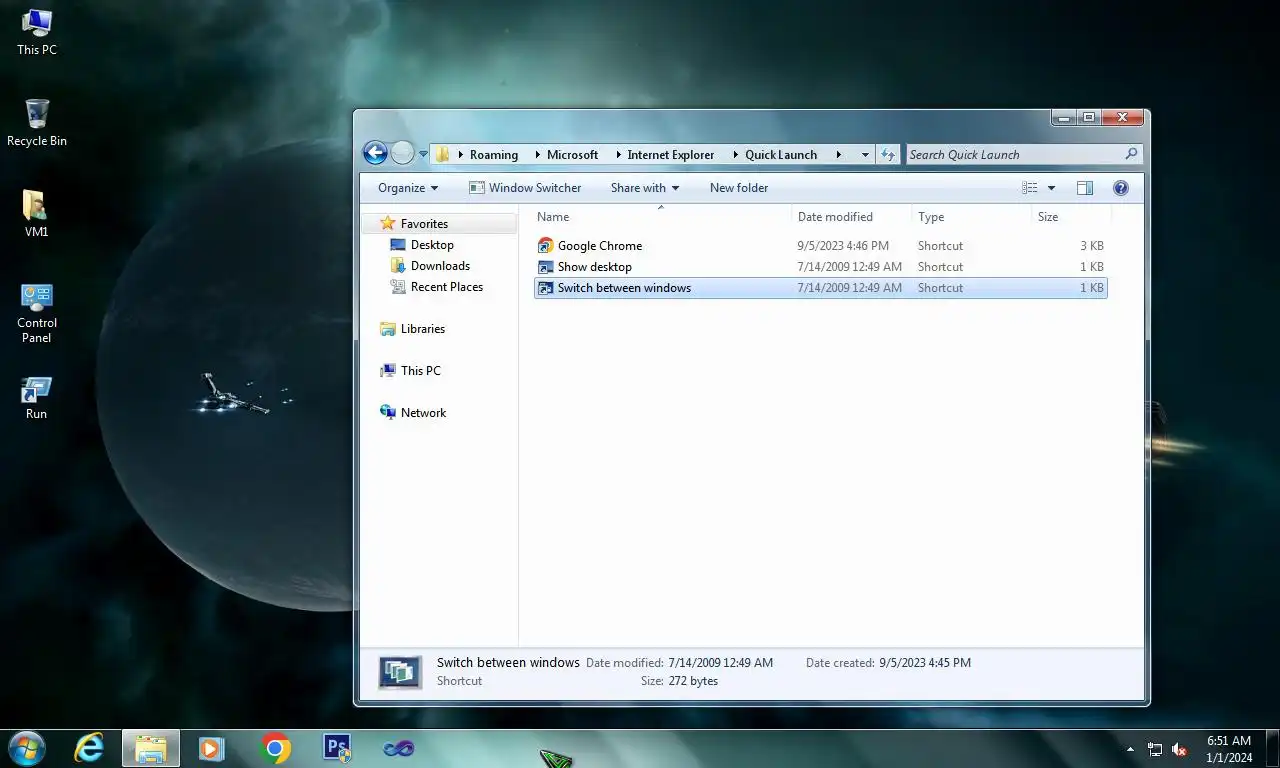This screenshot has height=768, width=1280.
Task: Create a New folder
Action: pyautogui.click(x=739, y=188)
